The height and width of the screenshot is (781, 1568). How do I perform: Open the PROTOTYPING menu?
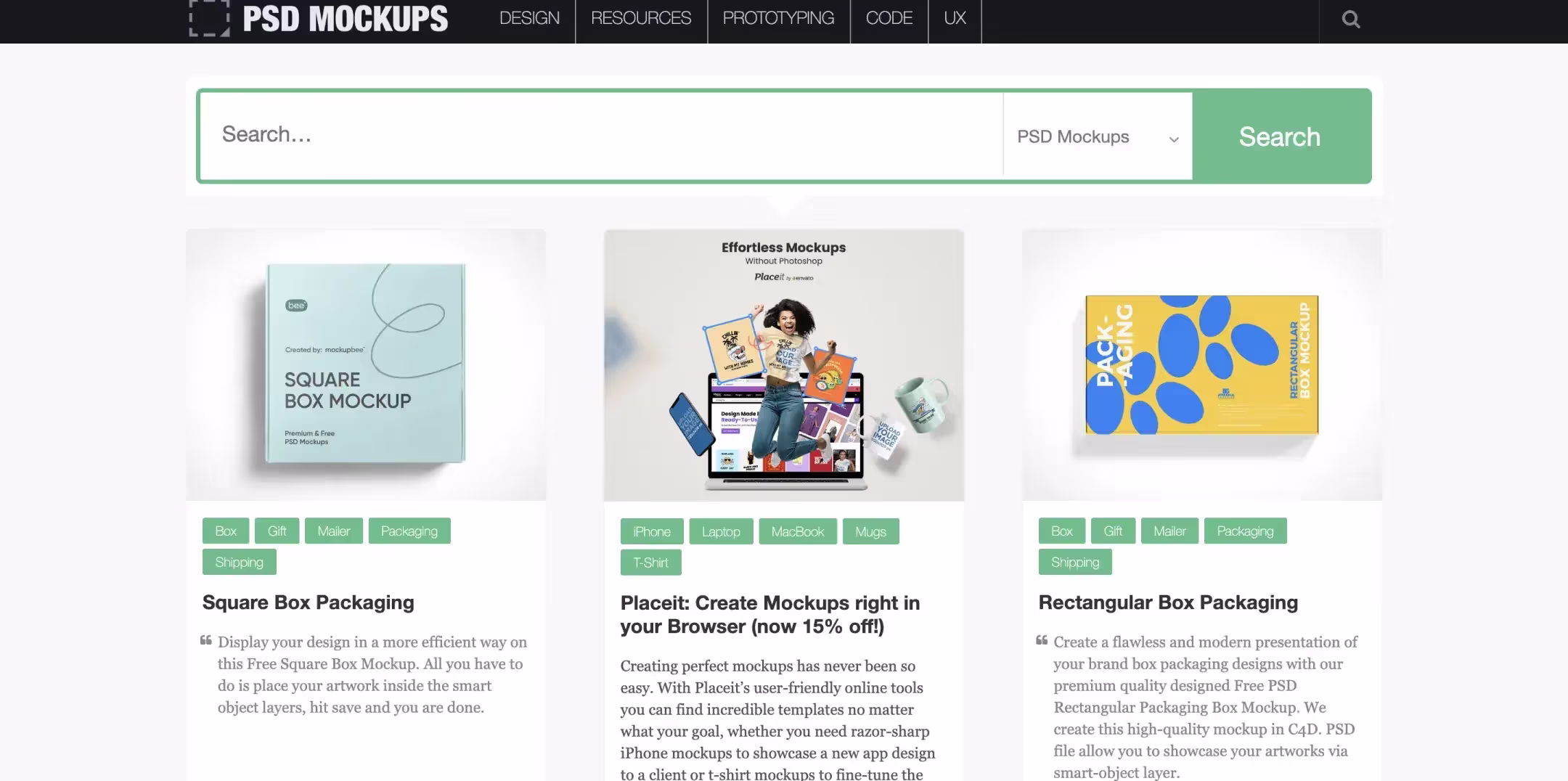pos(778,19)
